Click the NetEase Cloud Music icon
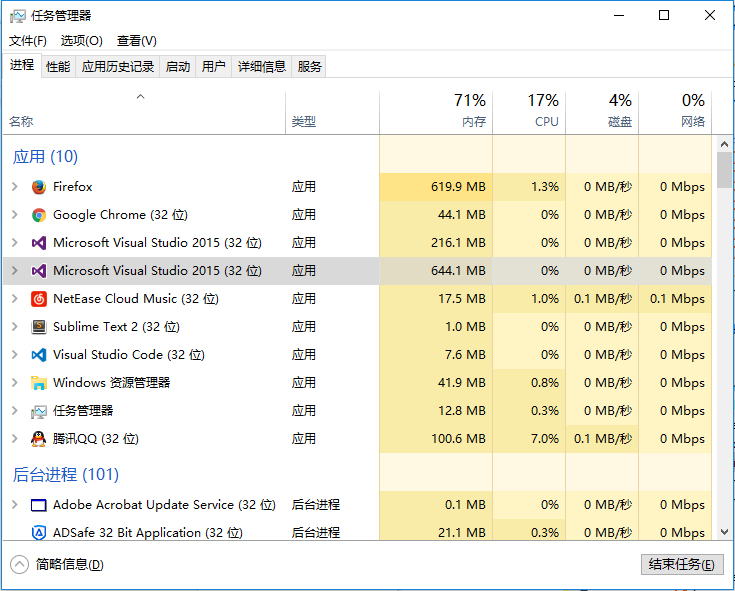Screen dimensions: 735x591 [x=38, y=299]
